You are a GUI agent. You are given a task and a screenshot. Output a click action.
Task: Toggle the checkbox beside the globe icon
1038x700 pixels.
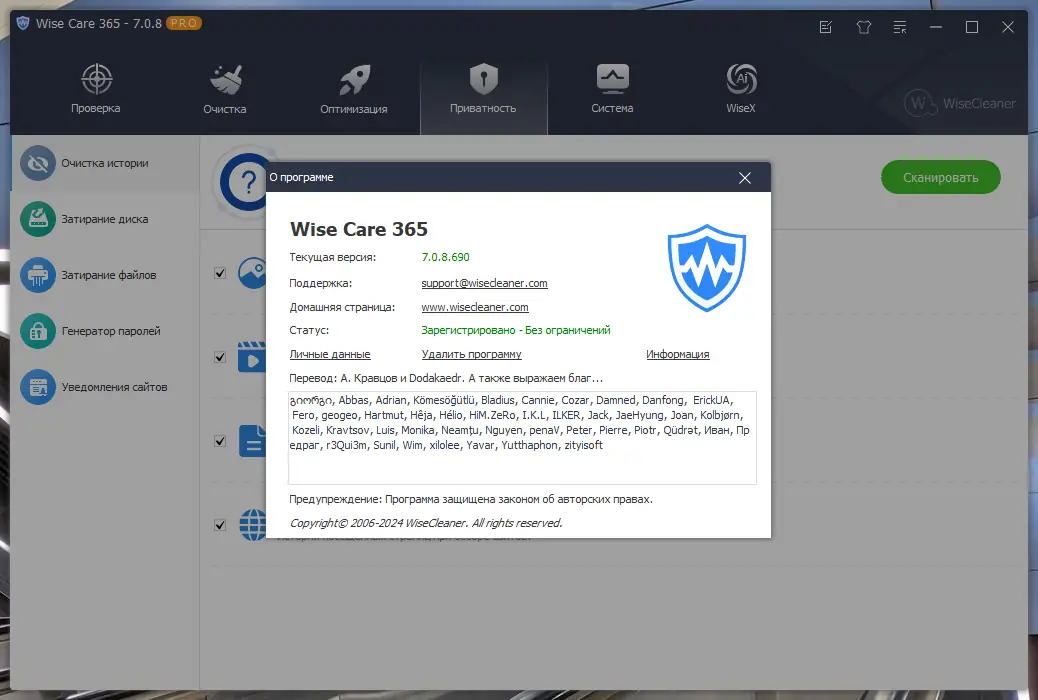(x=220, y=525)
